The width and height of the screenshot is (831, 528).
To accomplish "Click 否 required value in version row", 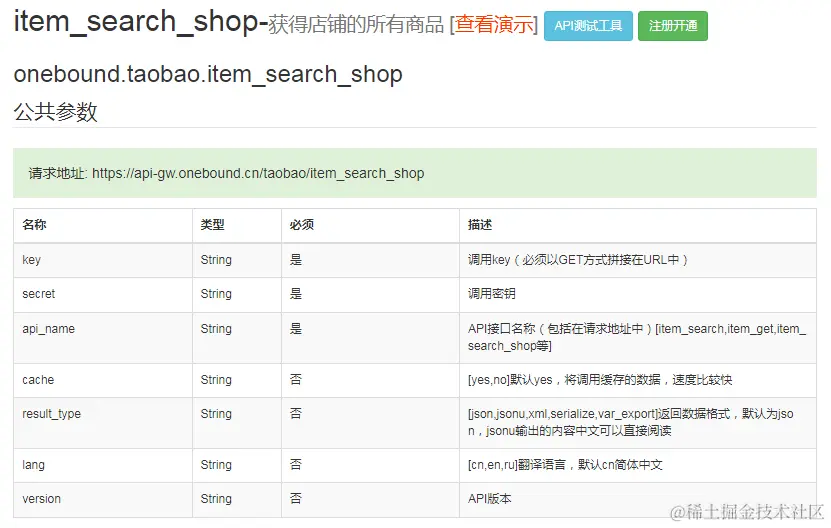I will coord(296,499).
